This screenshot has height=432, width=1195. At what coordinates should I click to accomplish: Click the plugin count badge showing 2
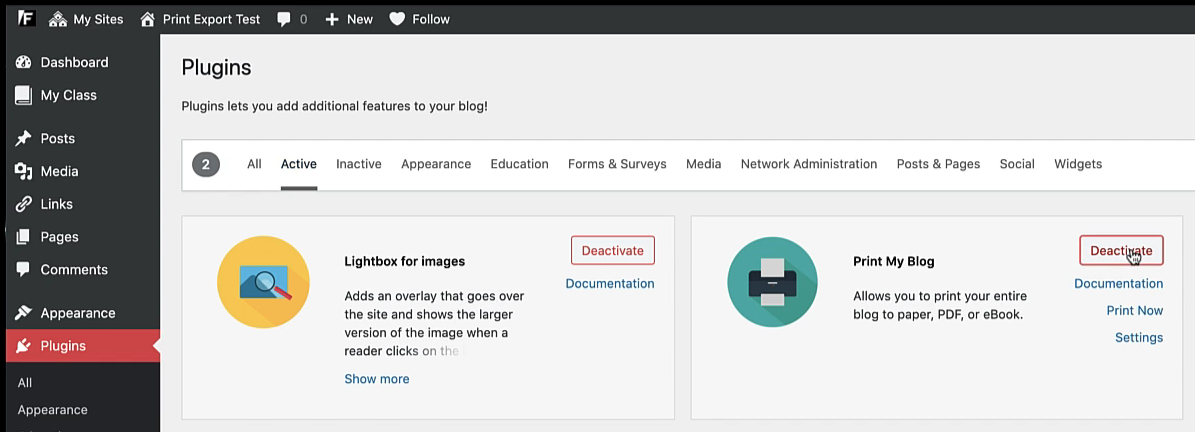tap(206, 164)
